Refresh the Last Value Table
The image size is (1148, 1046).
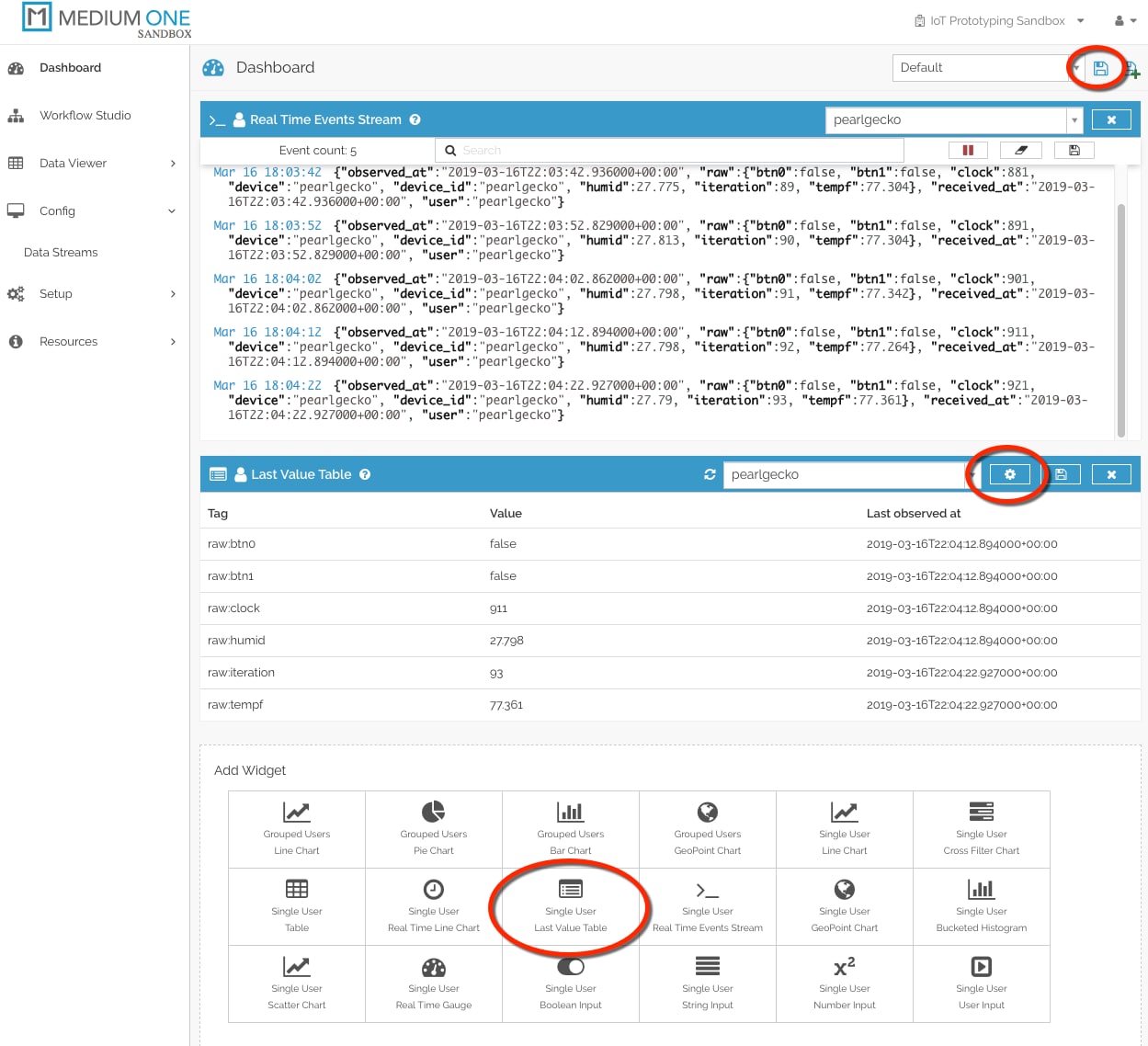coord(710,474)
